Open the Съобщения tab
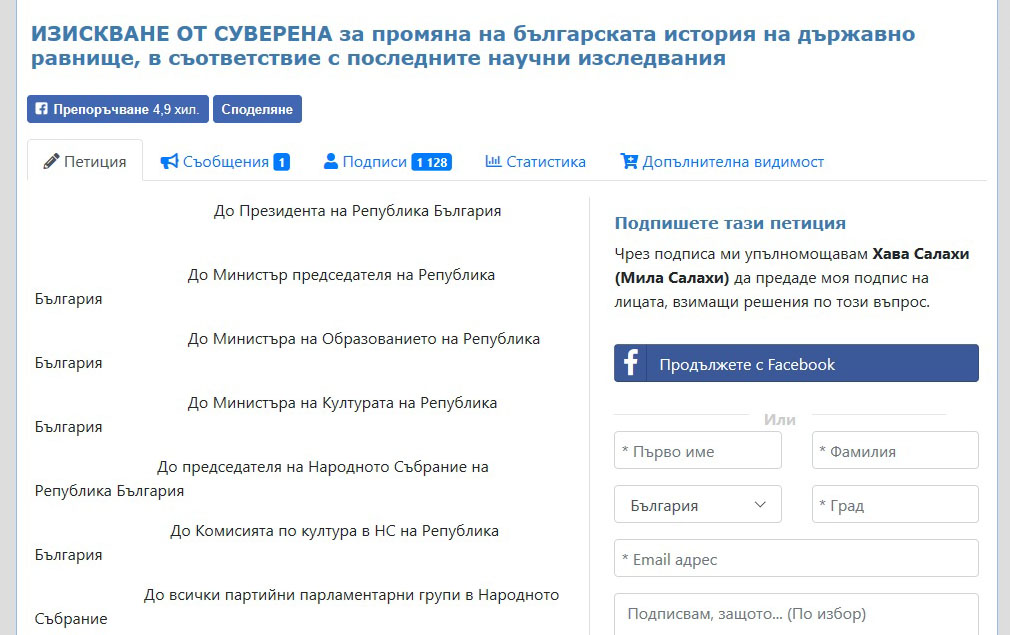Image resolution: width=1010 pixels, height=635 pixels. 225,162
